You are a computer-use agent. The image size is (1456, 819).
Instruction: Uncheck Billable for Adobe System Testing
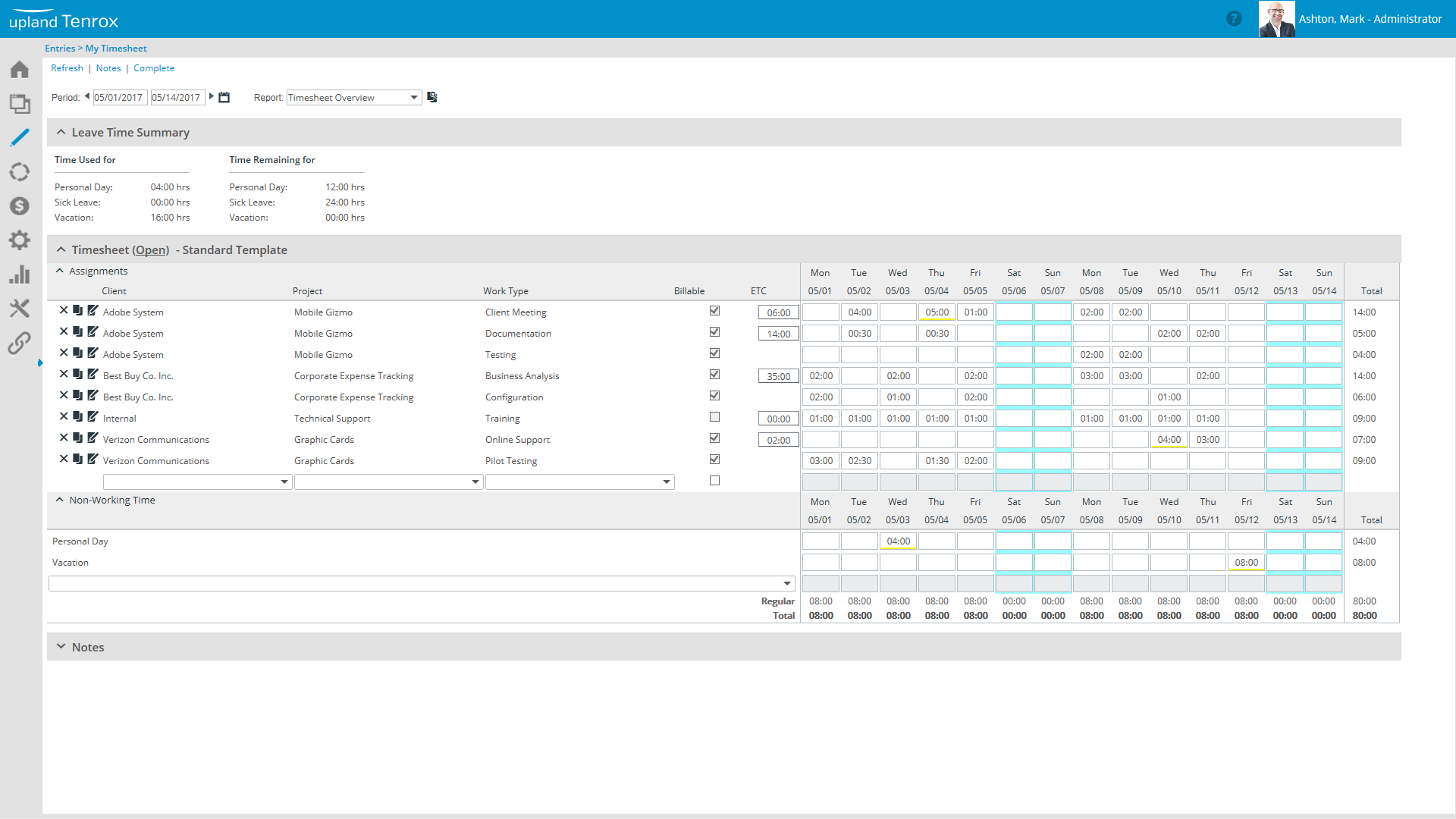714,353
